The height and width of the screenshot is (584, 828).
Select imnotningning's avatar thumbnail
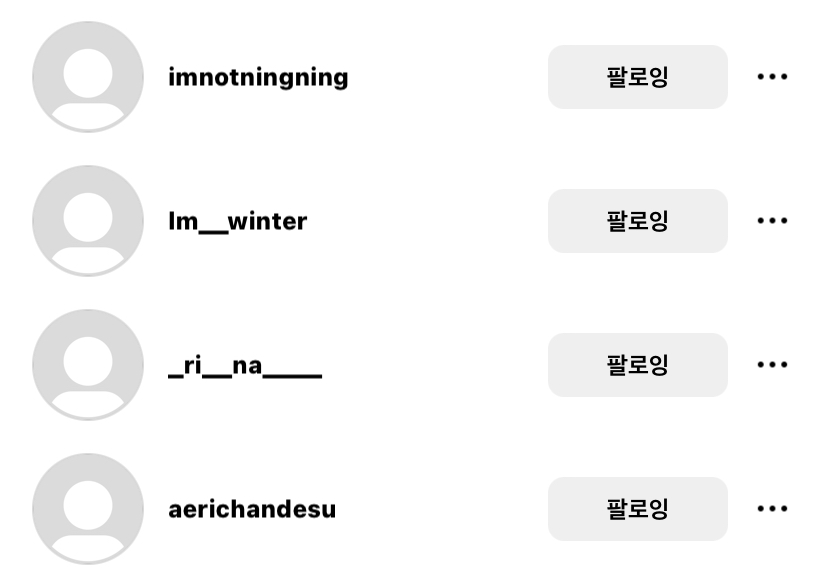[x=87, y=77]
